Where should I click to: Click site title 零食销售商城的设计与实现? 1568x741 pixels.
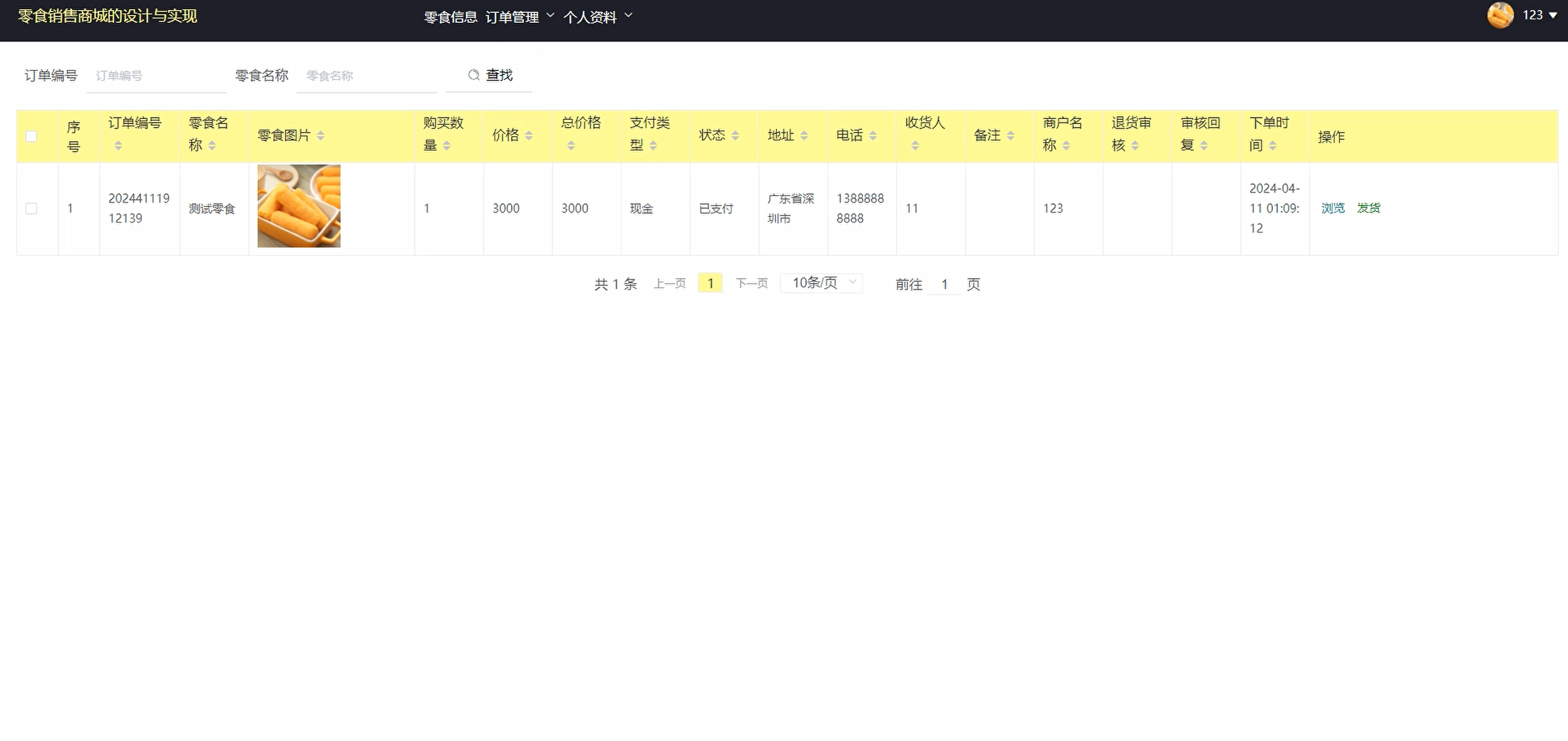point(107,16)
